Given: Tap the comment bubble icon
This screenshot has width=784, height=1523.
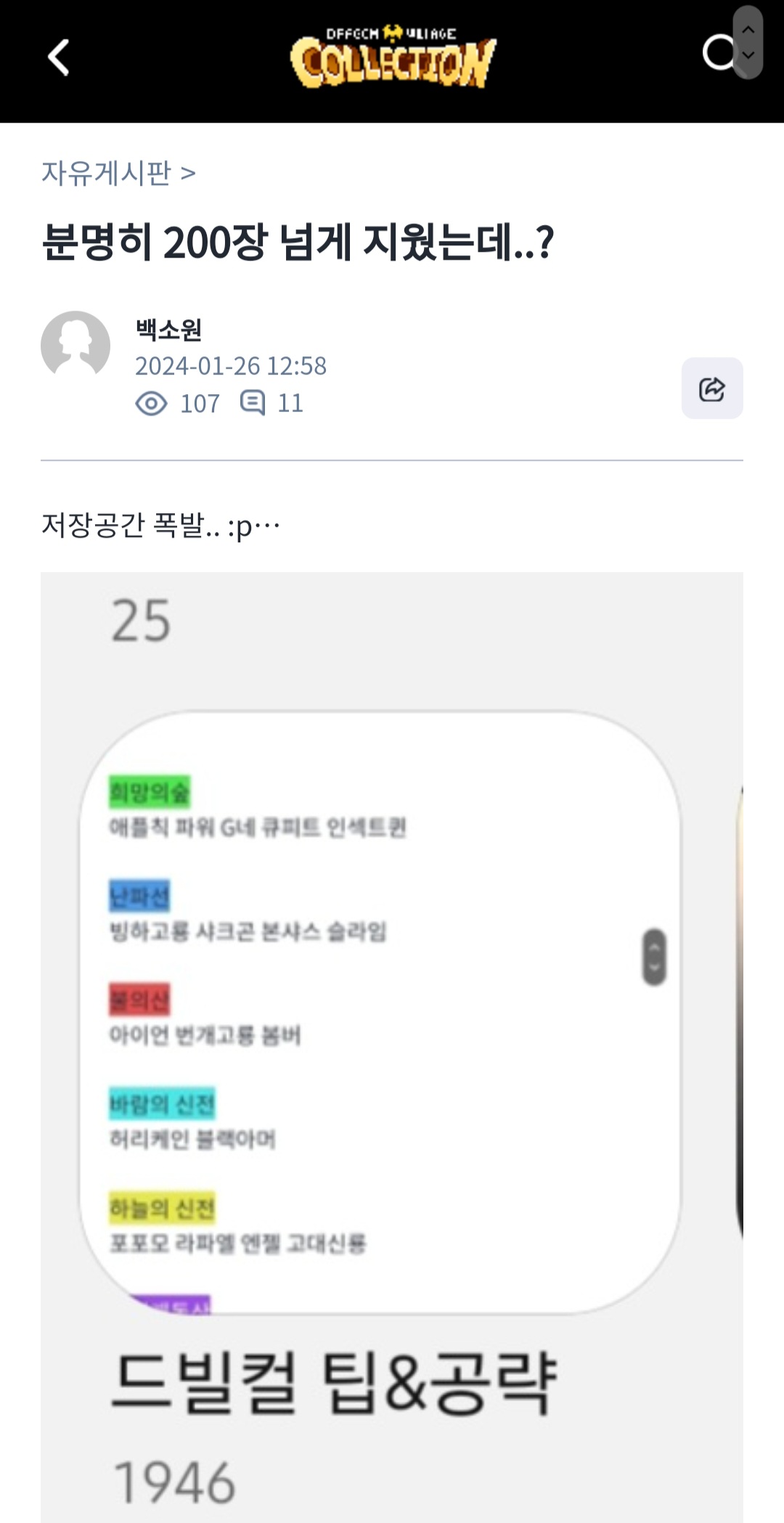Looking at the screenshot, I should (253, 402).
